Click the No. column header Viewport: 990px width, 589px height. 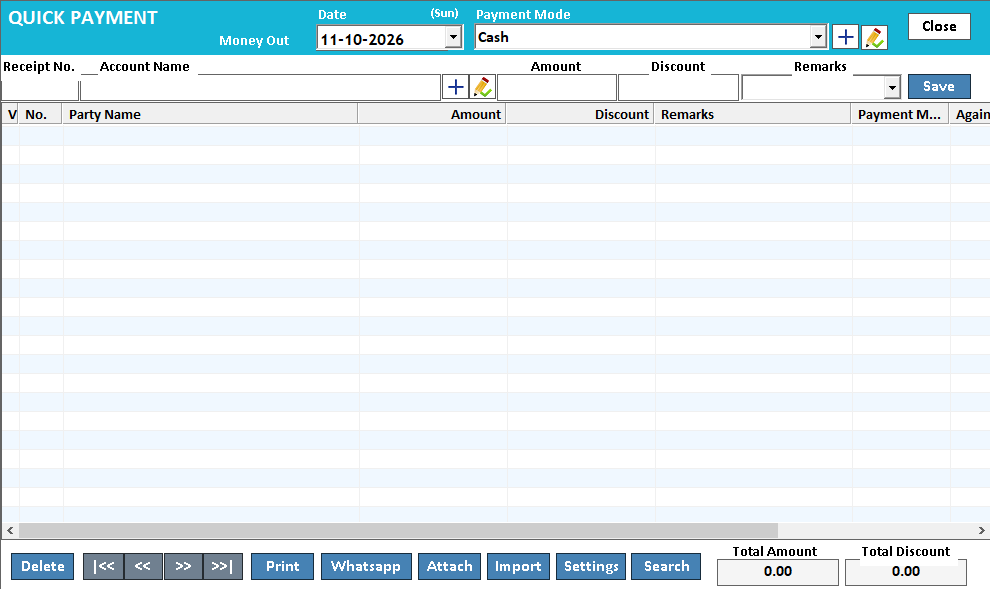pyautogui.click(x=40, y=114)
